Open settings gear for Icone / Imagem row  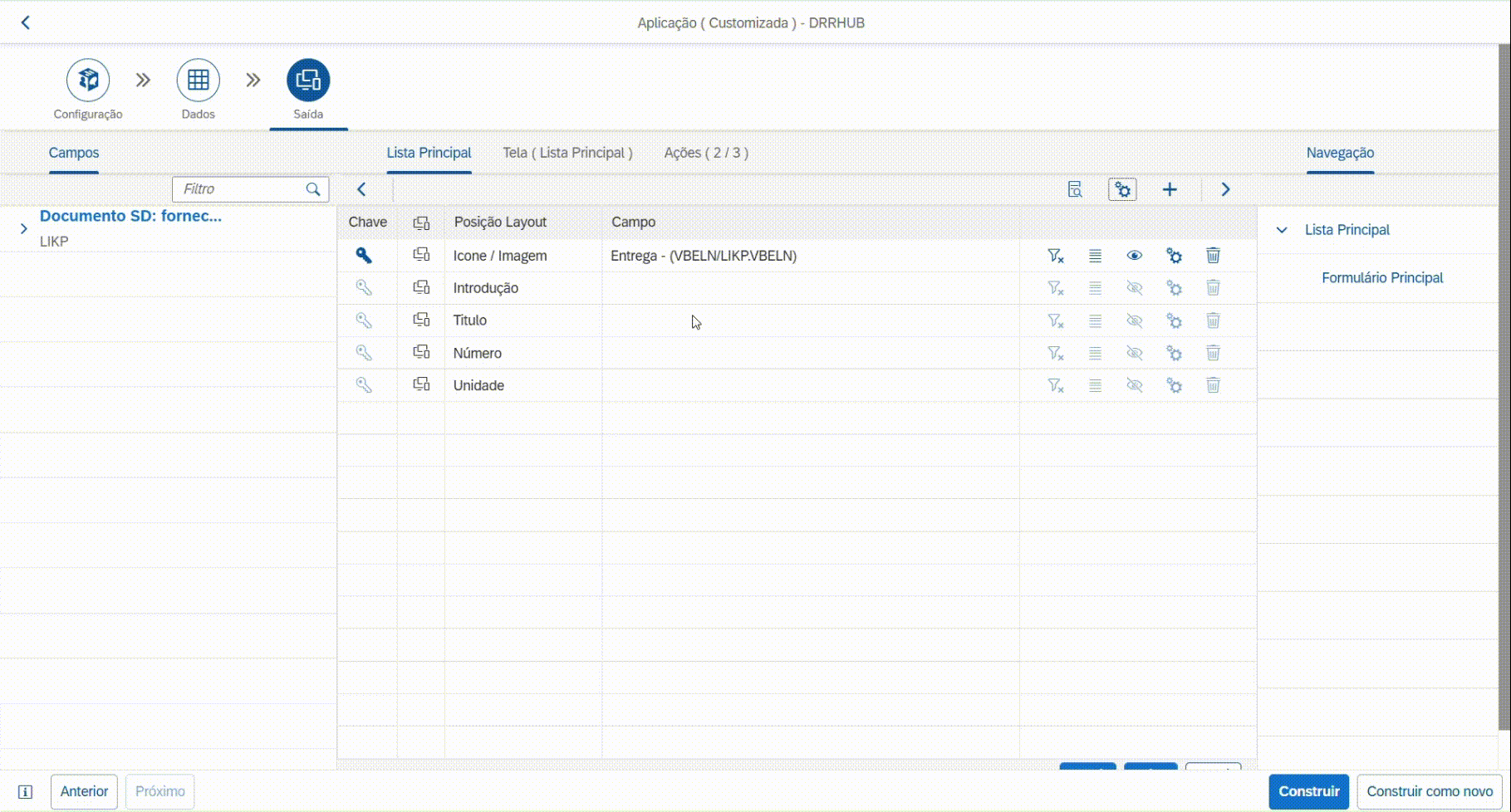1174,256
